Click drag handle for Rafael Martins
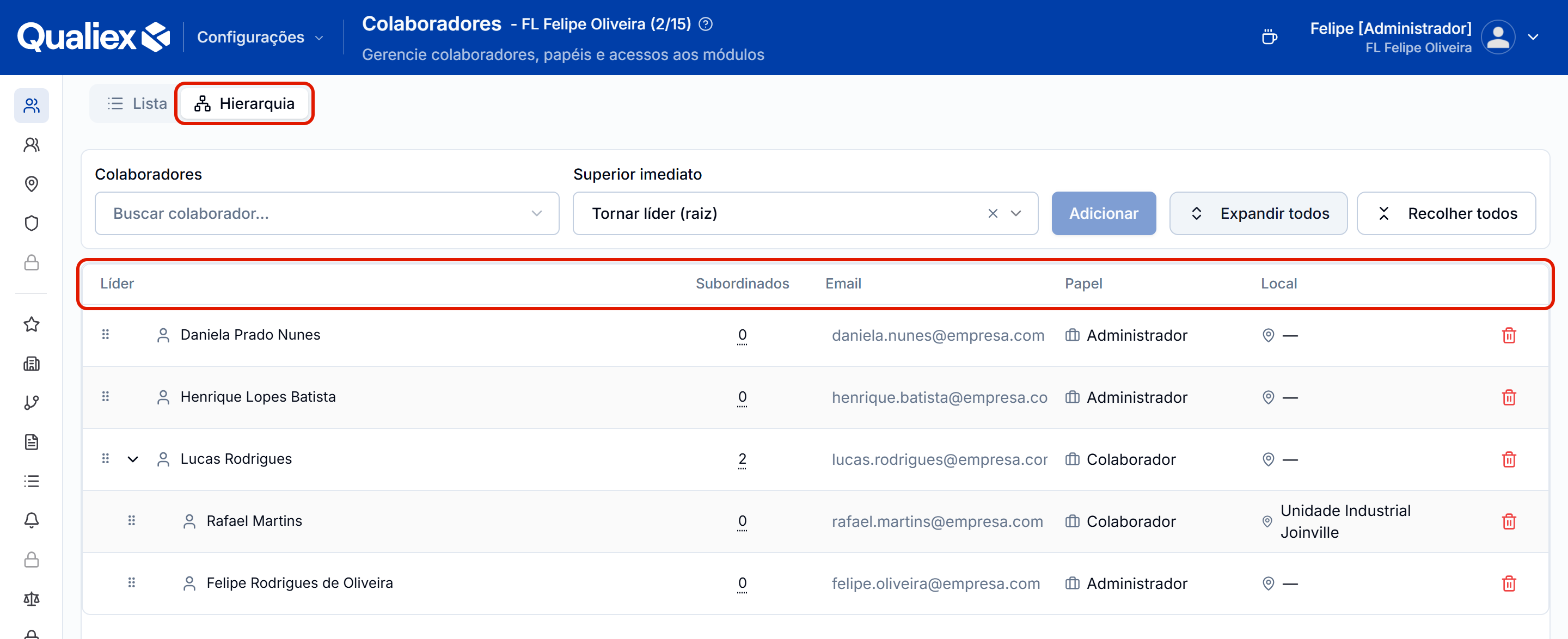The image size is (1568, 639). click(131, 521)
